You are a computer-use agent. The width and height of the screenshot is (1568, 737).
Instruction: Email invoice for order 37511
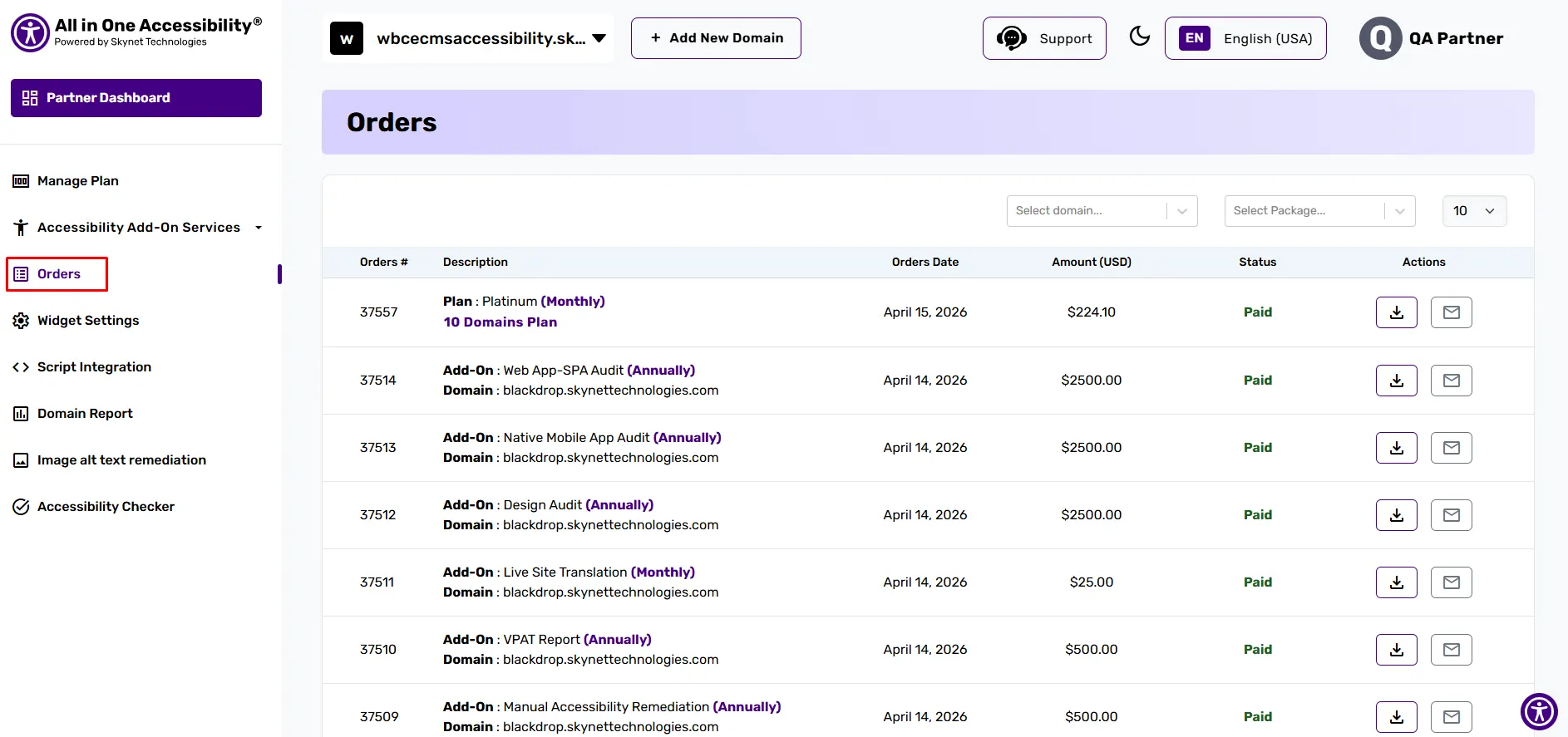1452,582
